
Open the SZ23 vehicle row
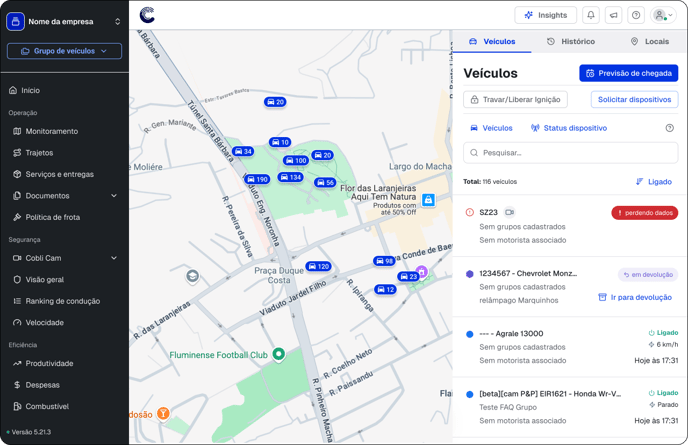point(570,226)
